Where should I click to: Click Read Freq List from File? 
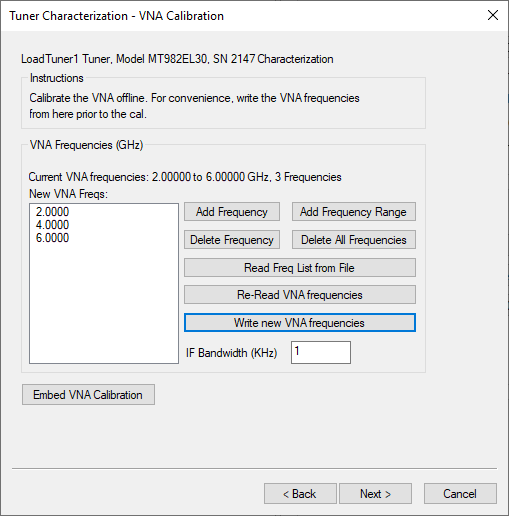[300, 268]
